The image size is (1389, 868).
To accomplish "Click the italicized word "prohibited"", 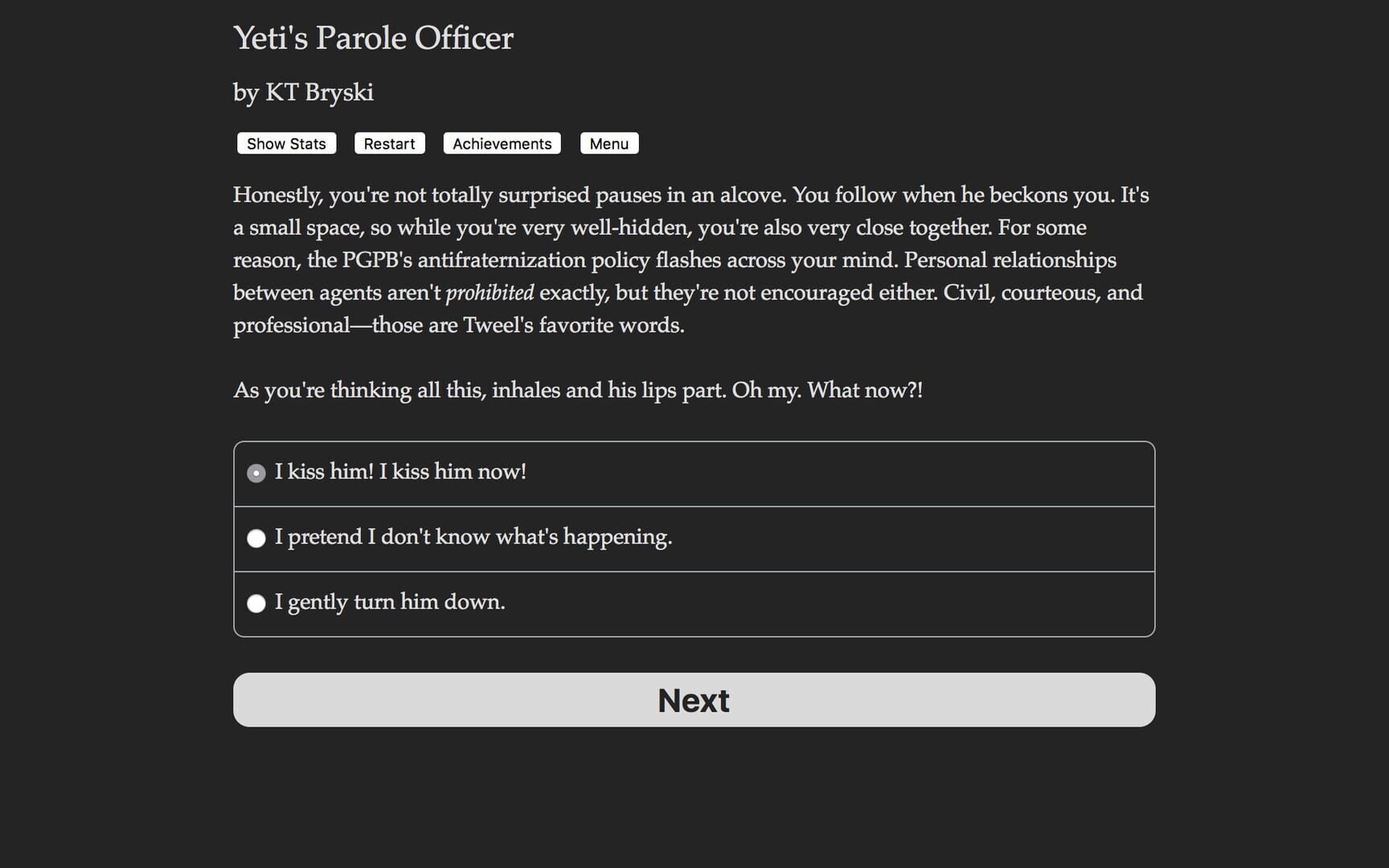I will pyautogui.click(x=490, y=293).
